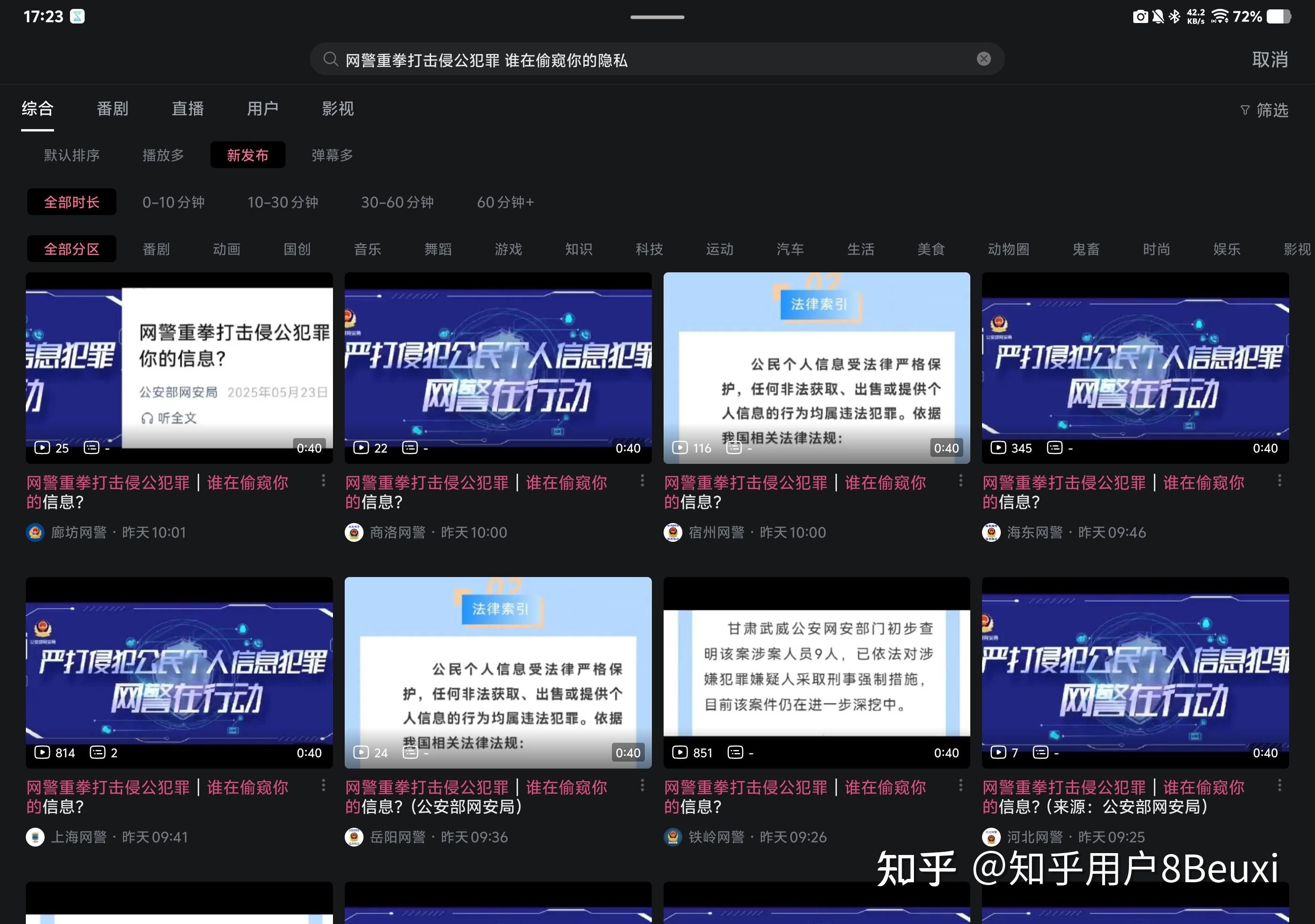
Task: Choose 知识 category filter
Action: 579,249
